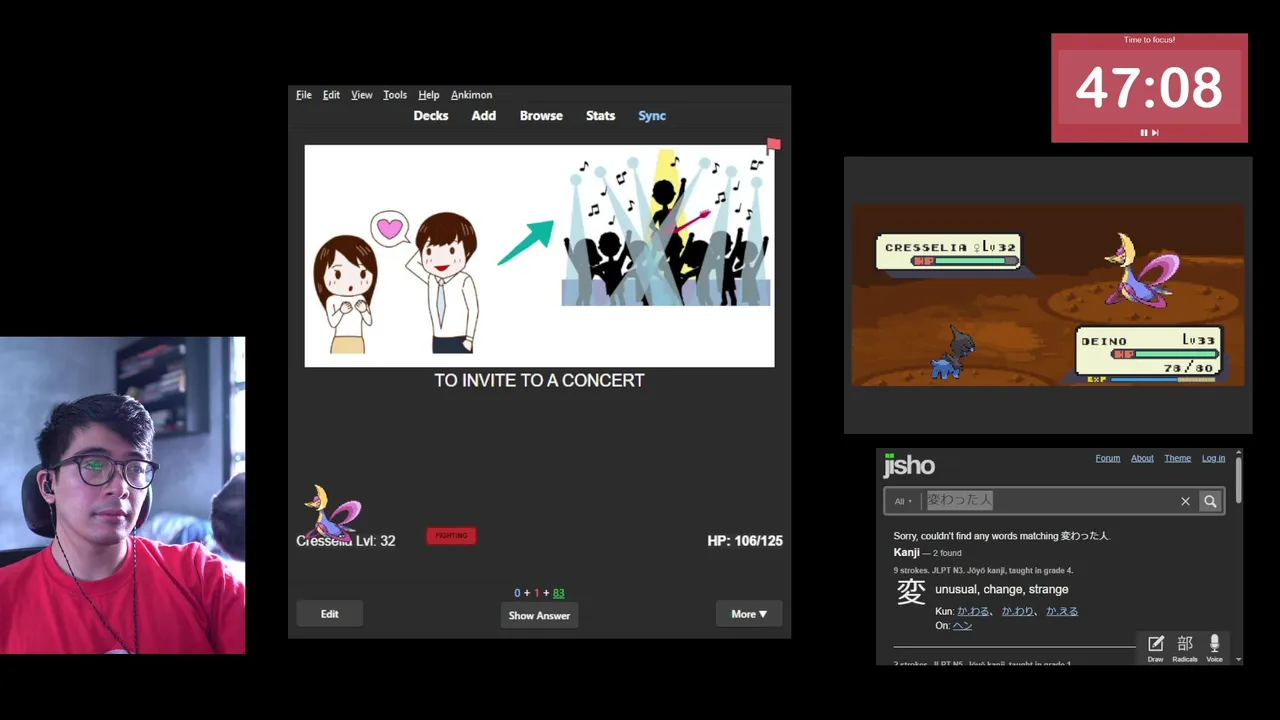The width and height of the screenshot is (1280, 720).
Task: Open the File menu in Anki
Action: tap(304, 95)
